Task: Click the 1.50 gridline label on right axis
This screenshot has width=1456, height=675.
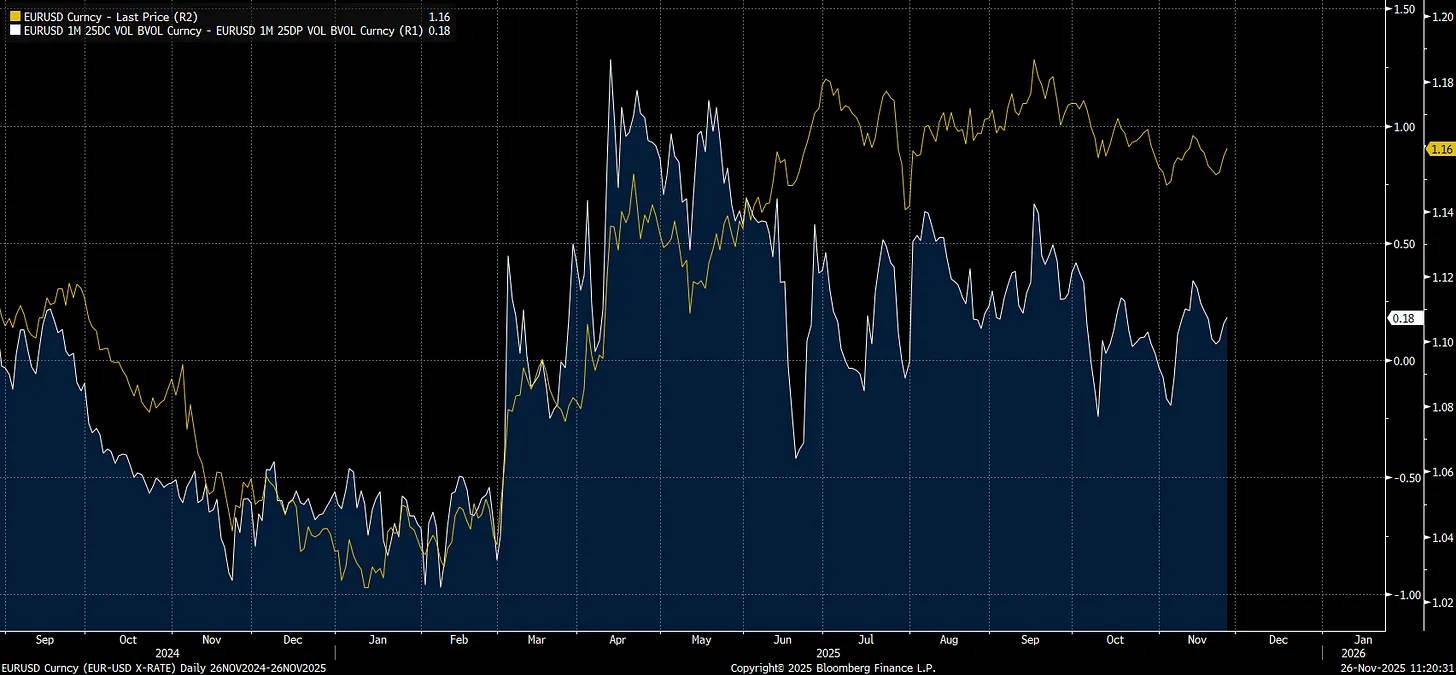Action: click(1404, 9)
